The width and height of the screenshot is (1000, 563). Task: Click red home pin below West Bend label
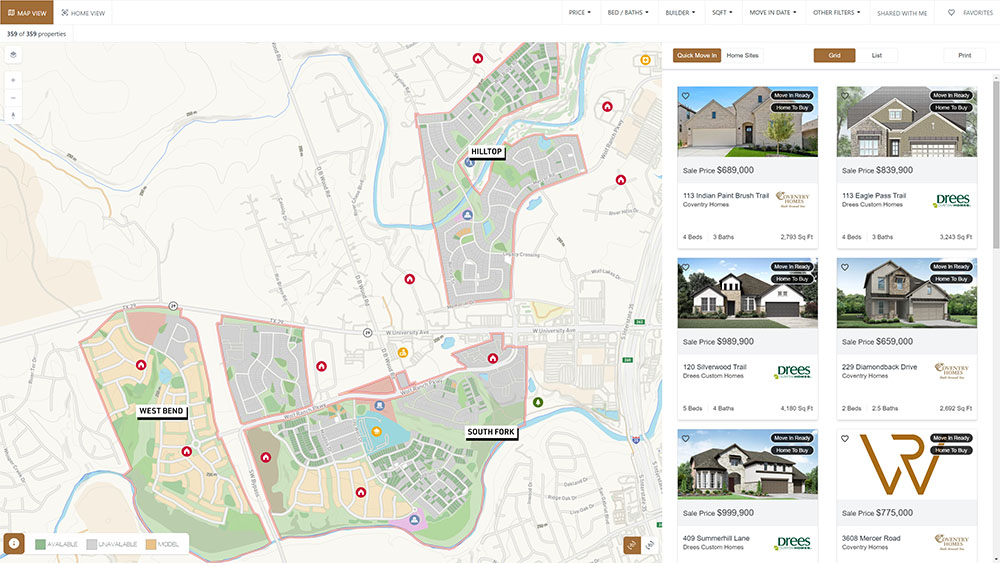click(x=187, y=451)
